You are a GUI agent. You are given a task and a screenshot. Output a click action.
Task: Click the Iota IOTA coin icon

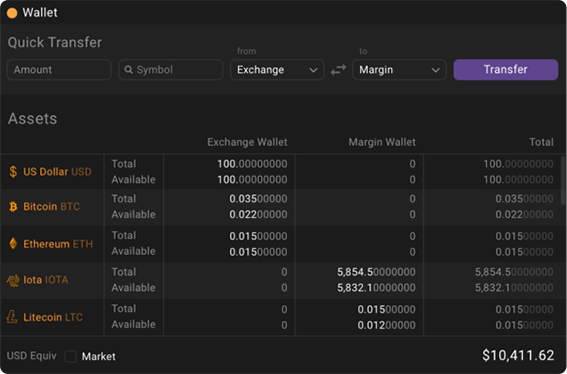pos(13,280)
